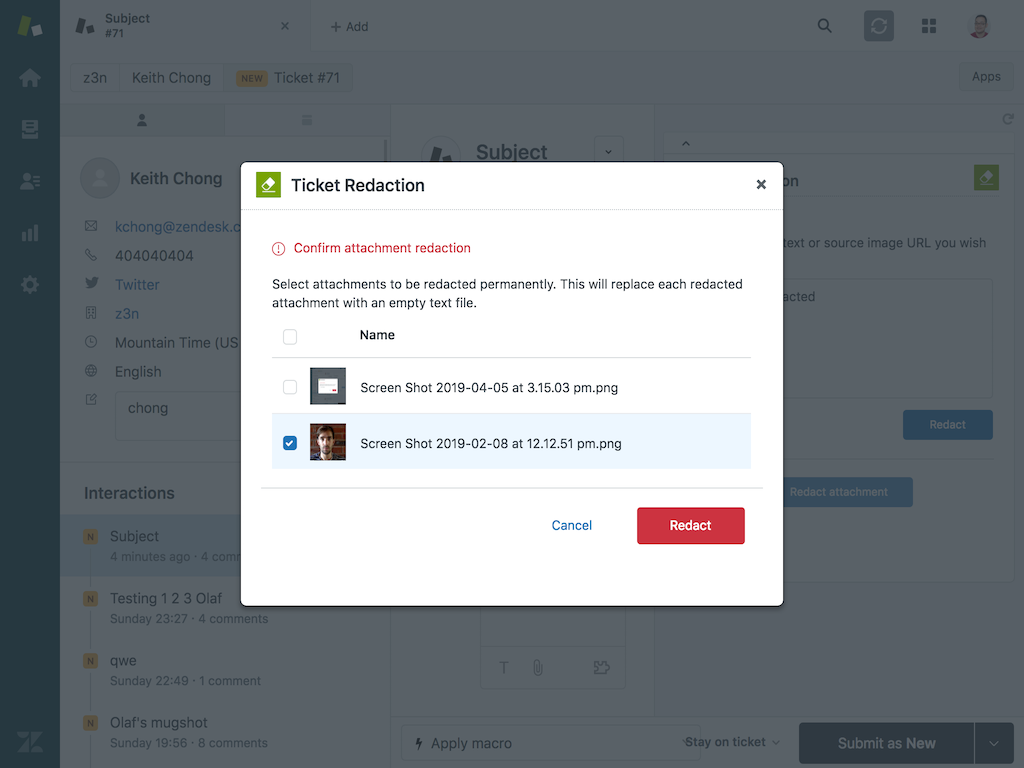This screenshot has width=1024, height=768.
Task: Add a new tab with + Add
Action: tap(350, 26)
